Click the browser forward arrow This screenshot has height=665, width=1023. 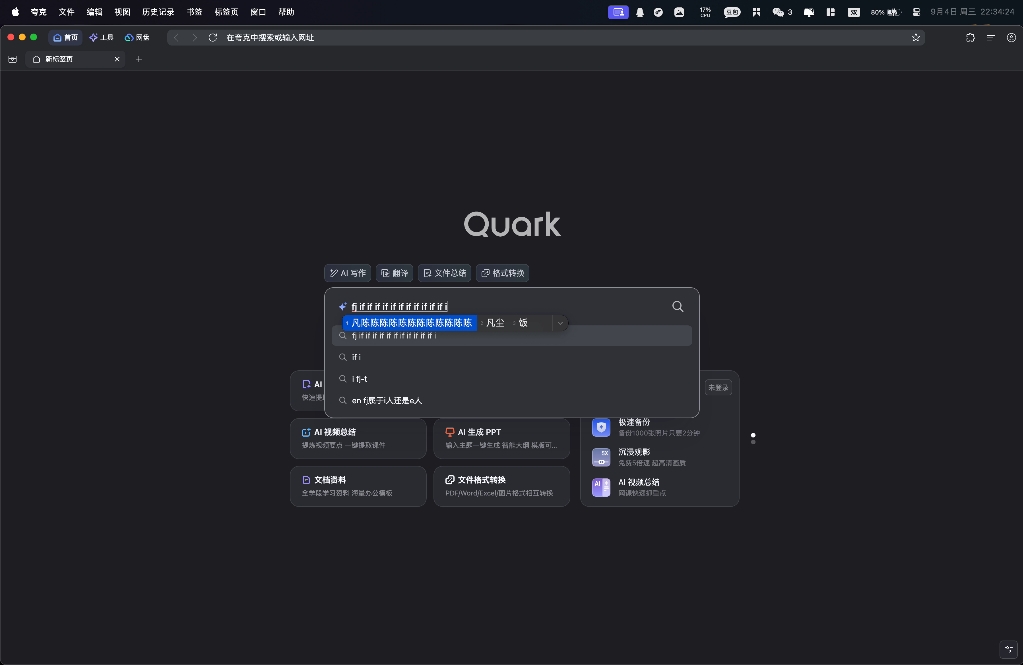click(x=194, y=38)
